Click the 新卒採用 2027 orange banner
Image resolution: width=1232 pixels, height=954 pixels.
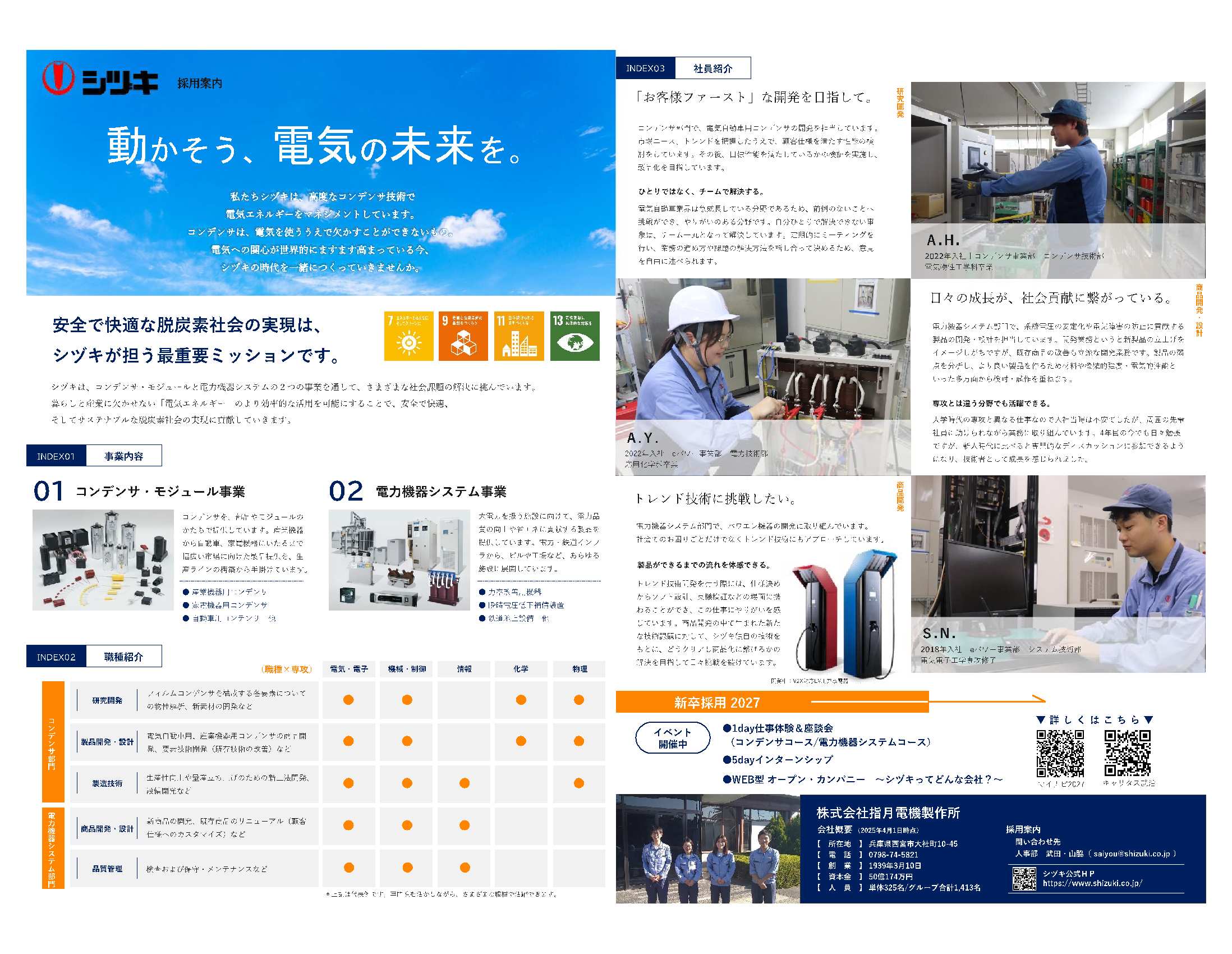coord(772,702)
